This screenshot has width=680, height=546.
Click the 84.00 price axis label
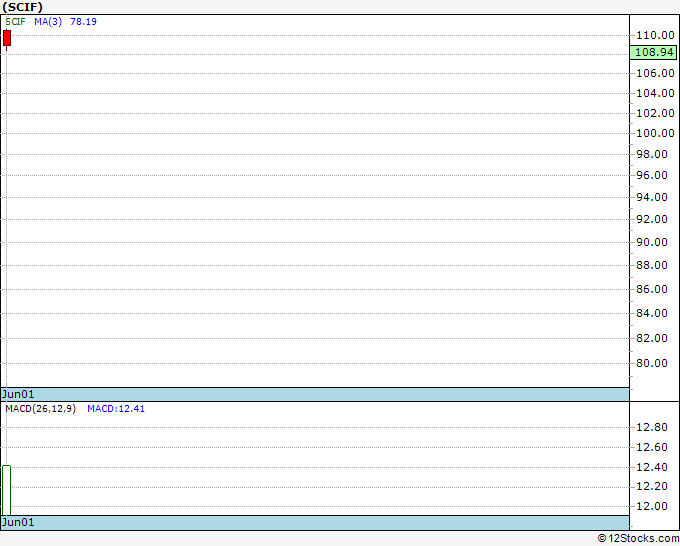pyautogui.click(x=651, y=313)
